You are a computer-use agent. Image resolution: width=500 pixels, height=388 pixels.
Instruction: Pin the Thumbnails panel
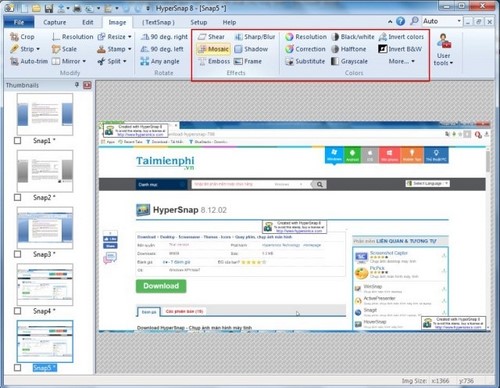[x=77, y=85]
